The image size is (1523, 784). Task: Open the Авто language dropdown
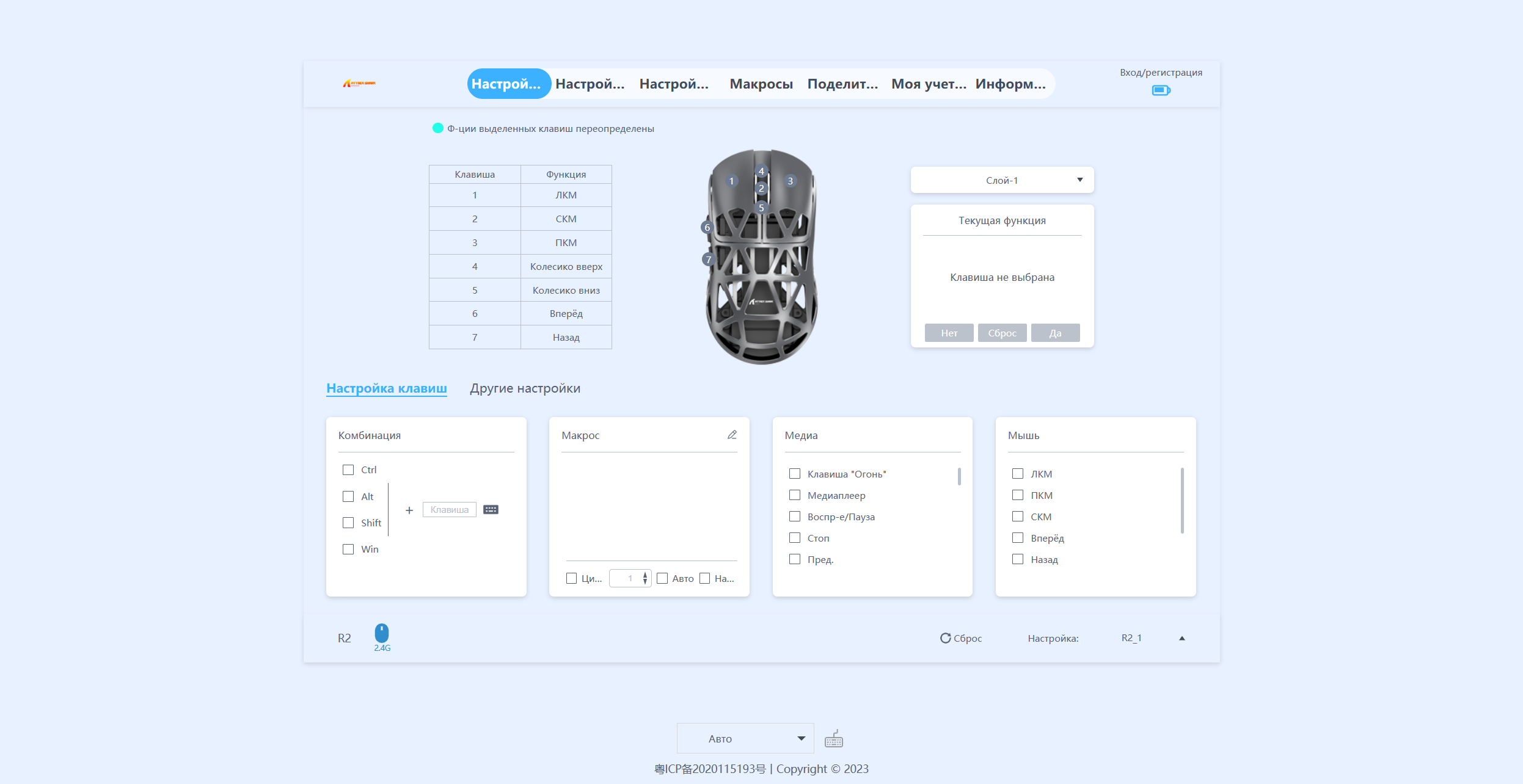[x=745, y=739]
